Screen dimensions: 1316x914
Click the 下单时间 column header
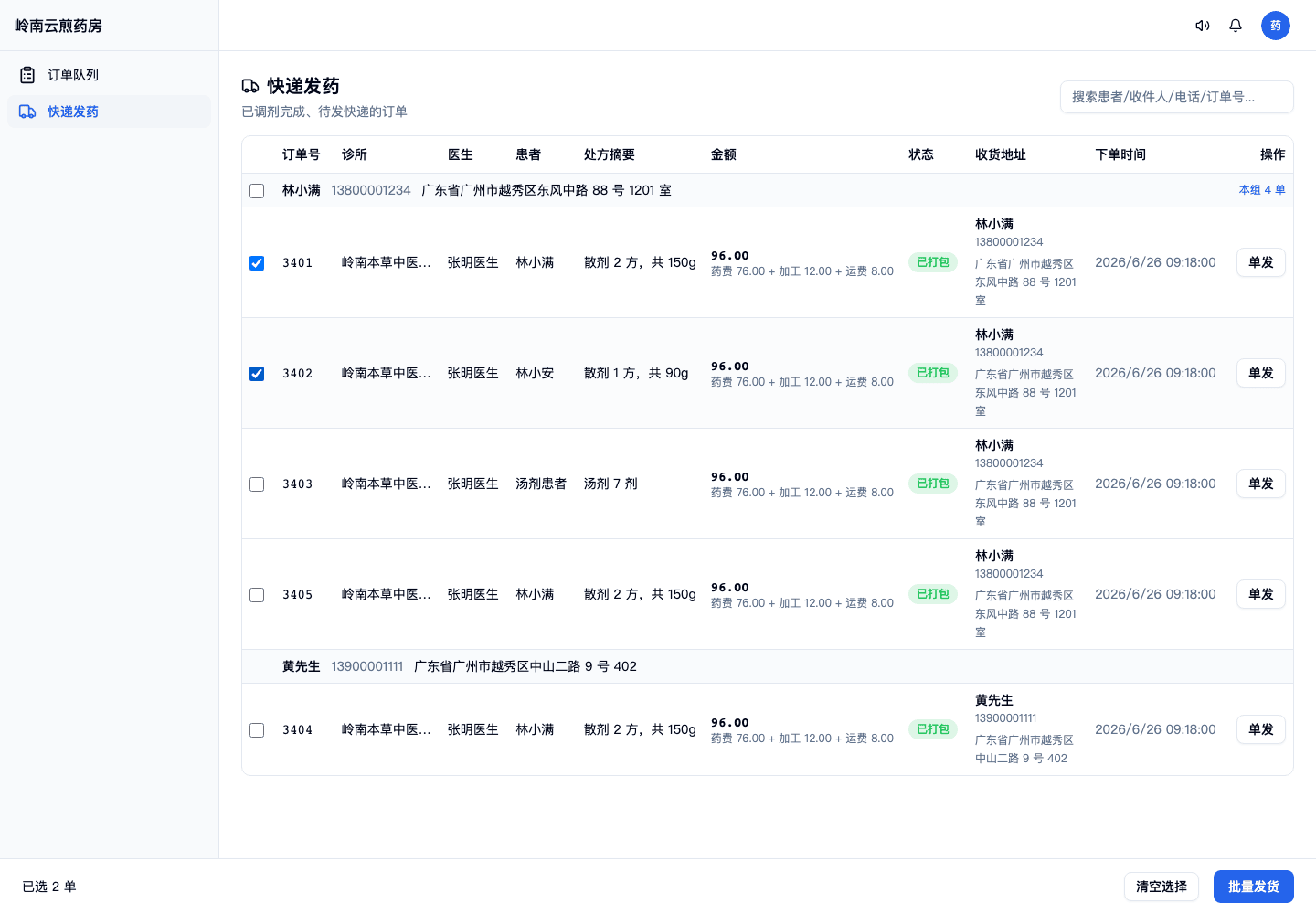click(x=1120, y=154)
